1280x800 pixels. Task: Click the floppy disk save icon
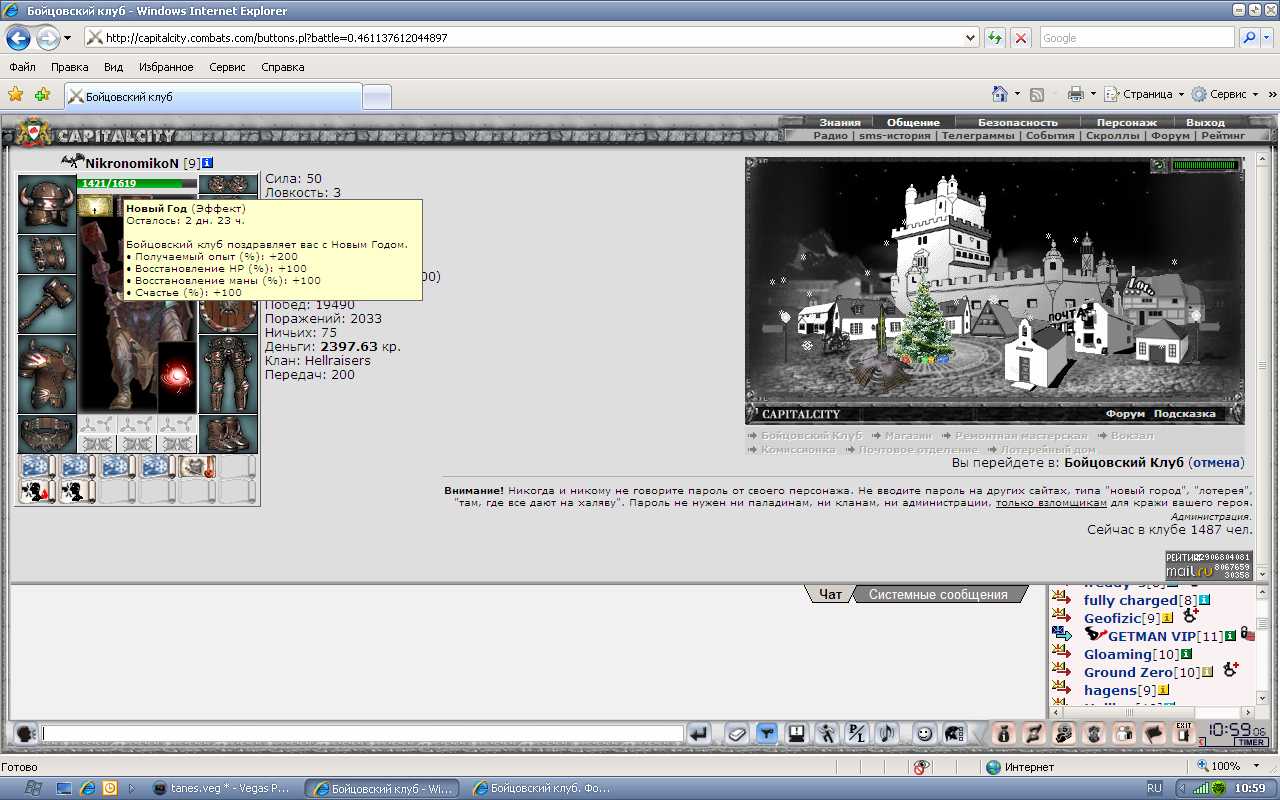[x=796, y=733]
